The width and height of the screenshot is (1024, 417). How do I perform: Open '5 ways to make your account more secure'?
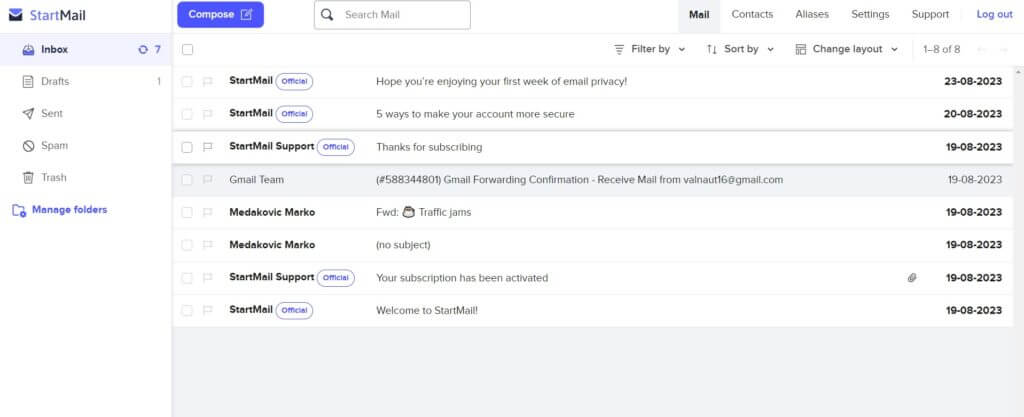pyautogui.click(x=475, y=114)
